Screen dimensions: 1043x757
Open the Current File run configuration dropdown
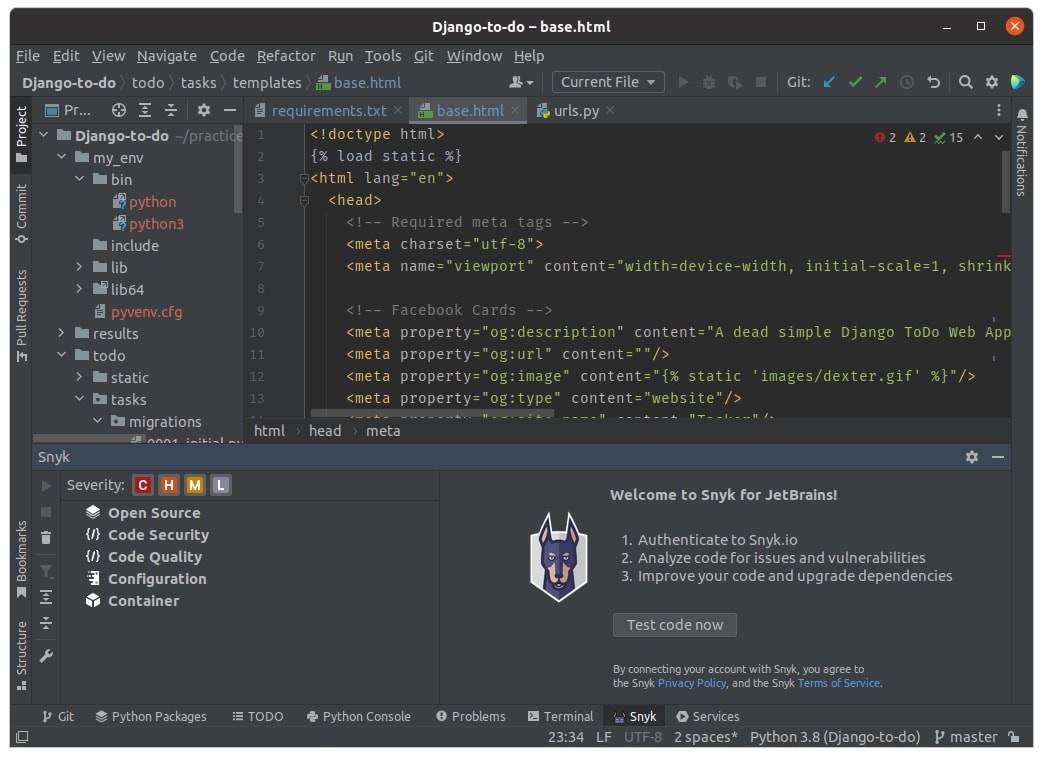[x=608, y=82]
